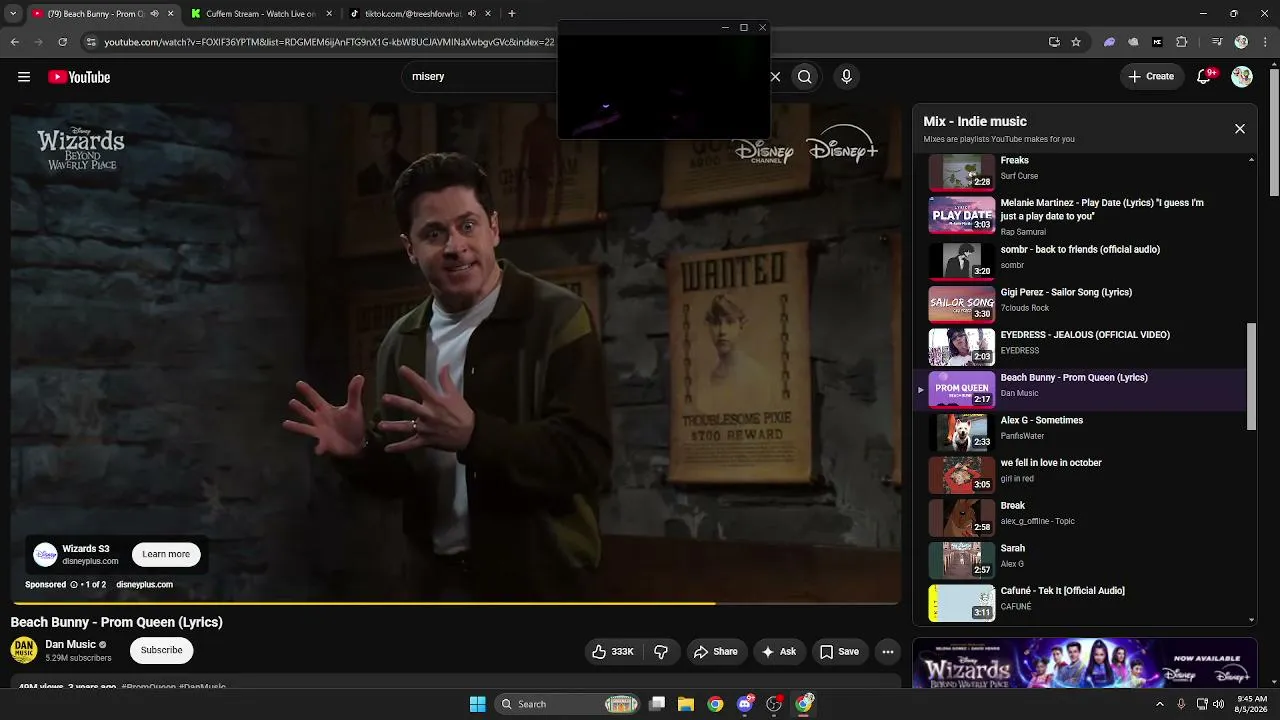Mute the Beach Bunny tab audio
1280x720 pixels.
coord(154,14)
